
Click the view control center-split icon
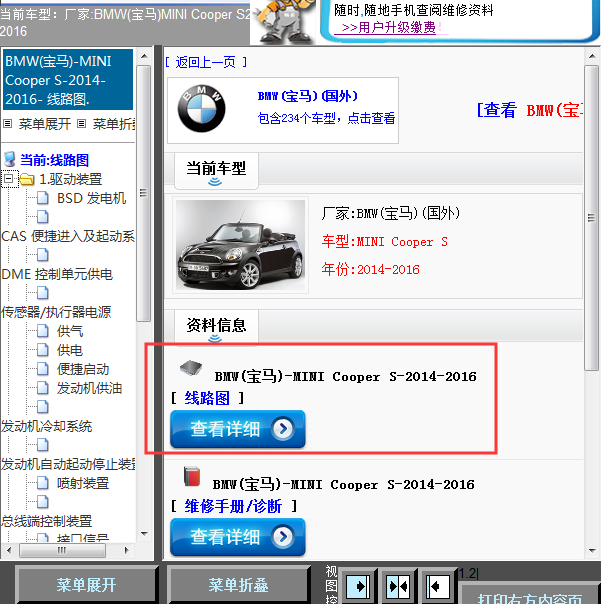tap(398, 587)
